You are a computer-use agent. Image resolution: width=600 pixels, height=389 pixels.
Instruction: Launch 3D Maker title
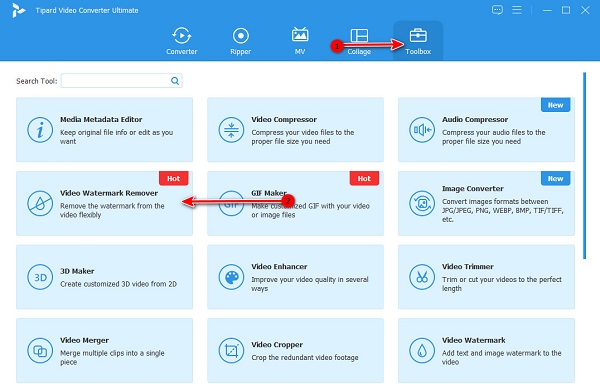77,271
